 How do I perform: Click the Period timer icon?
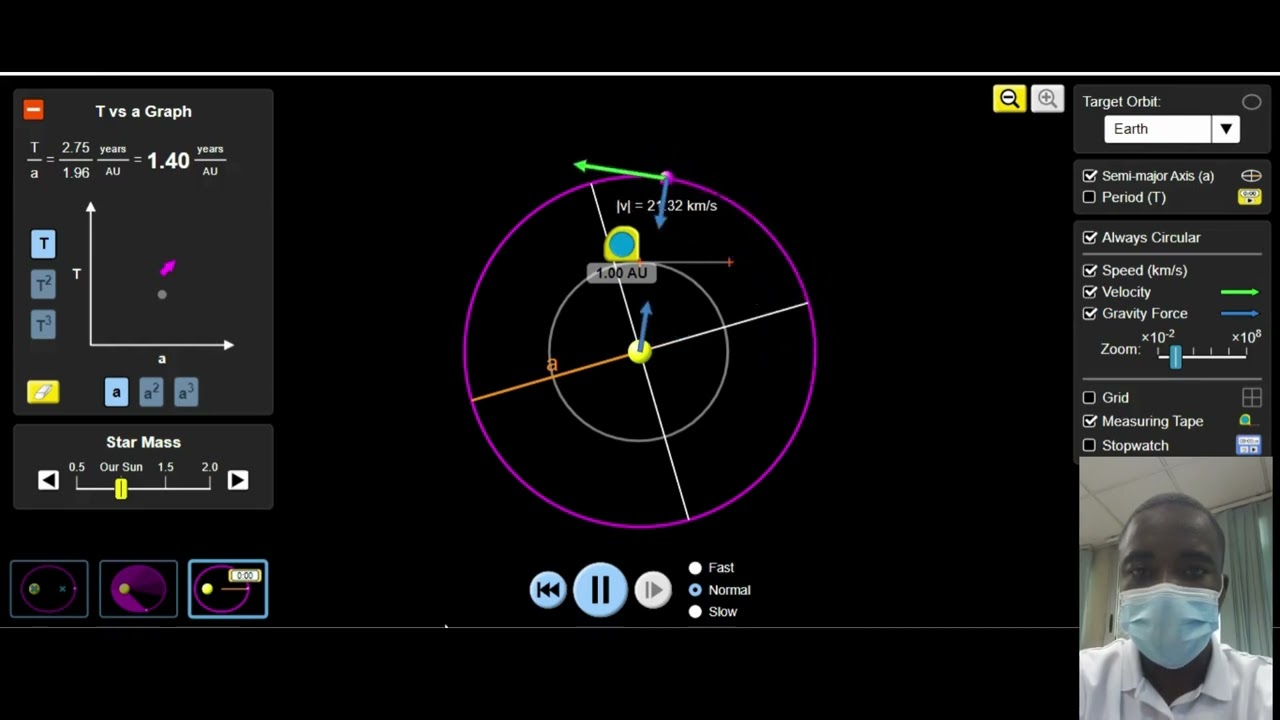pyautogui.click(x=1250, y=197)
